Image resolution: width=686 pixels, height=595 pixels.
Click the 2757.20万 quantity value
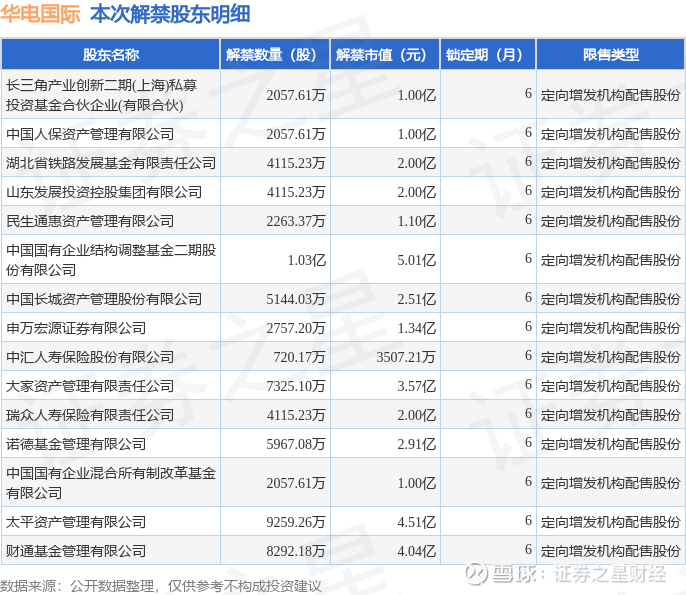(296, 328)
